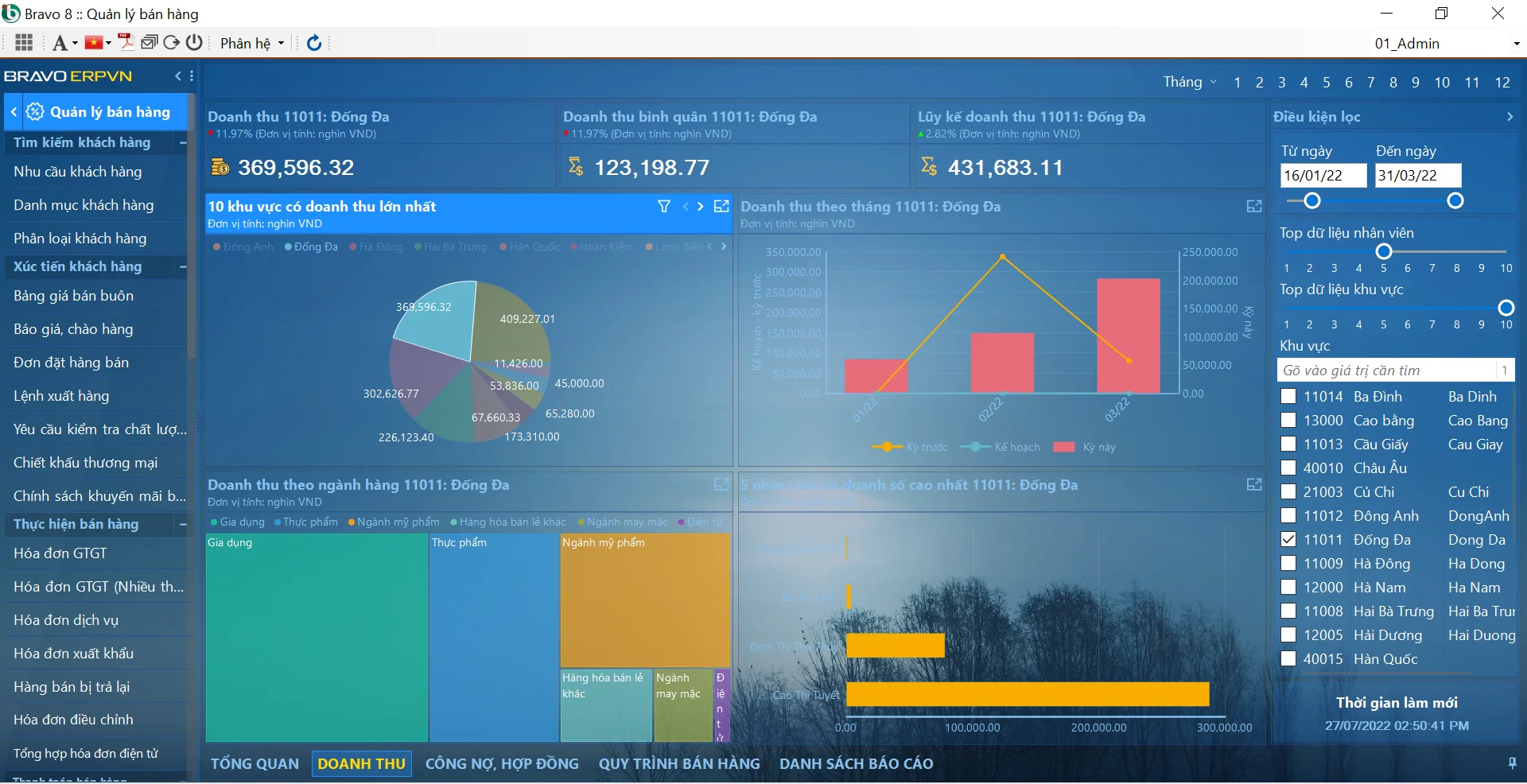Open the apps grid menu icon

pos(24,43)
